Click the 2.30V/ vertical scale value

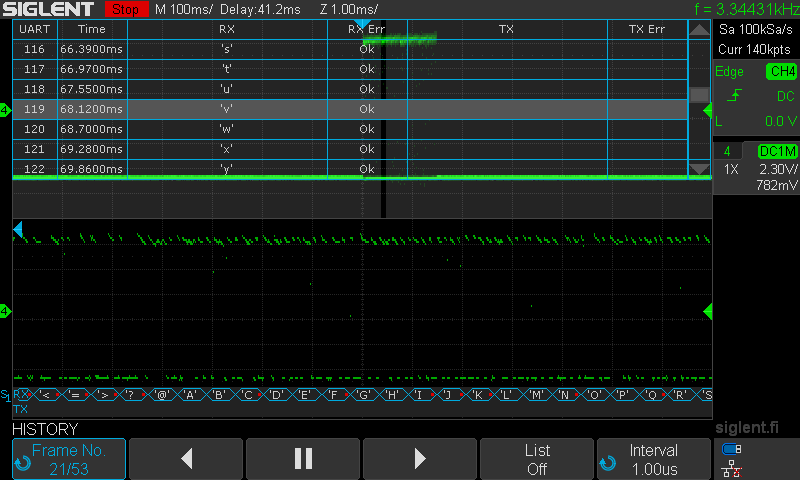(778, 169)
